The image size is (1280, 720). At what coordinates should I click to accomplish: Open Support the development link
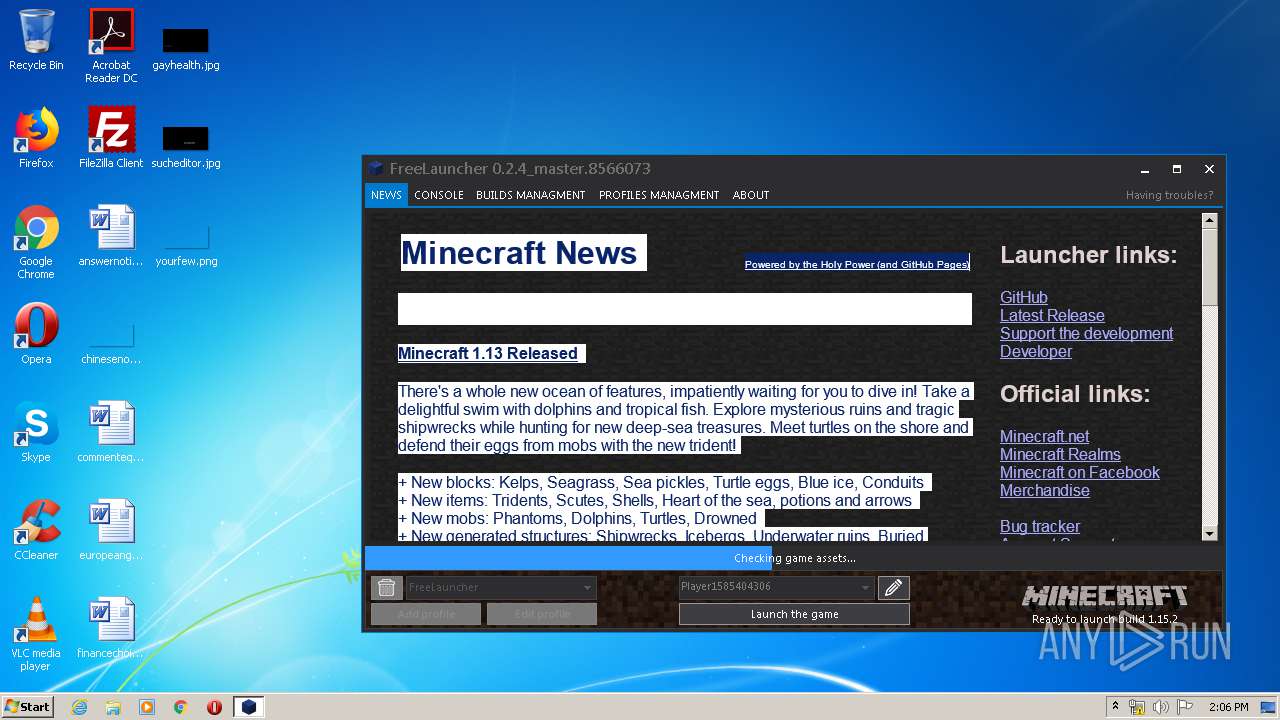click(1086, 333)
